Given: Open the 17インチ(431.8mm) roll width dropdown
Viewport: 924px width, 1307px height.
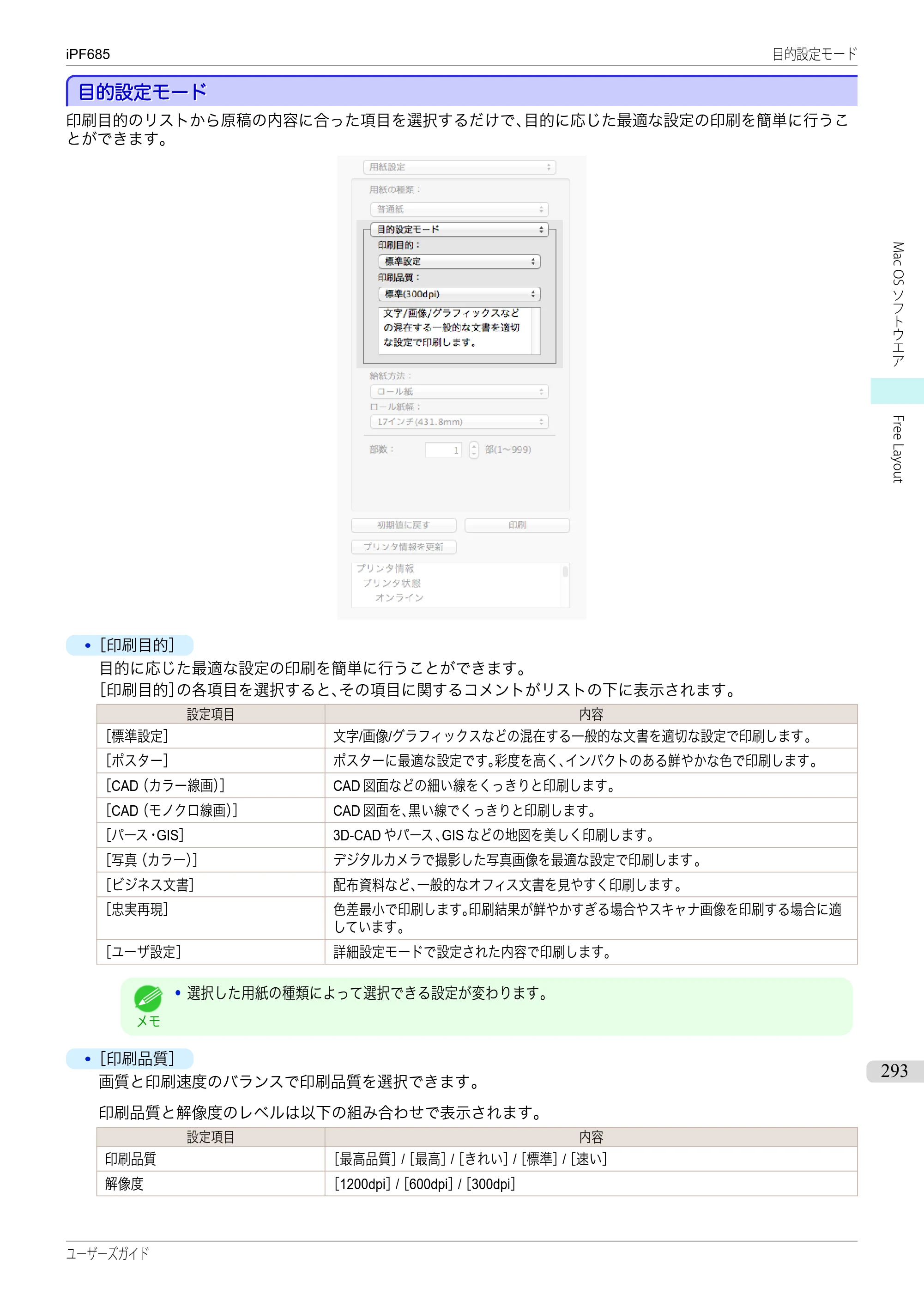Looking at the screenshot, I should pyautogui.click(x=459, y=422).
